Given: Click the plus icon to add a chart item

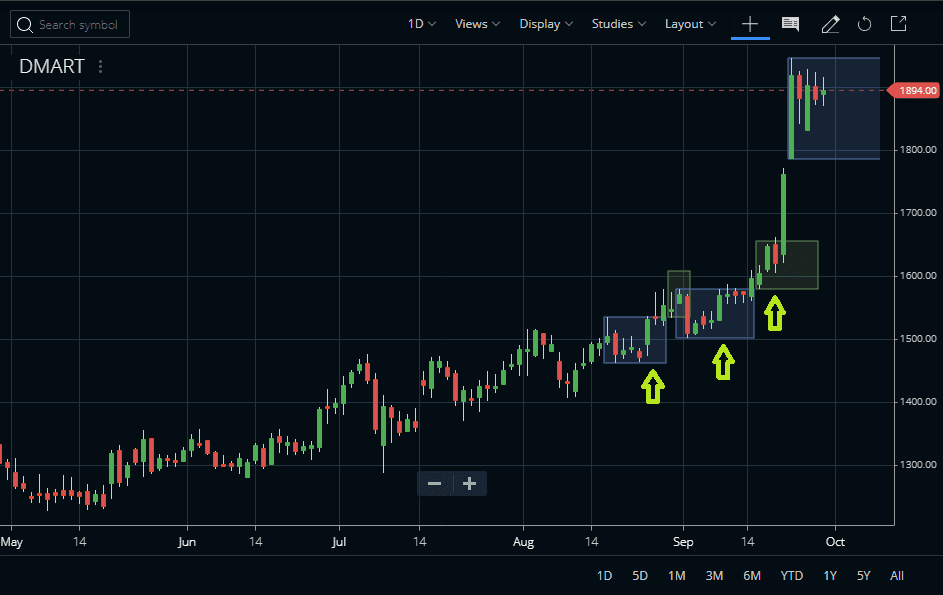Looking at the screenshot, I should coord(750,24).
